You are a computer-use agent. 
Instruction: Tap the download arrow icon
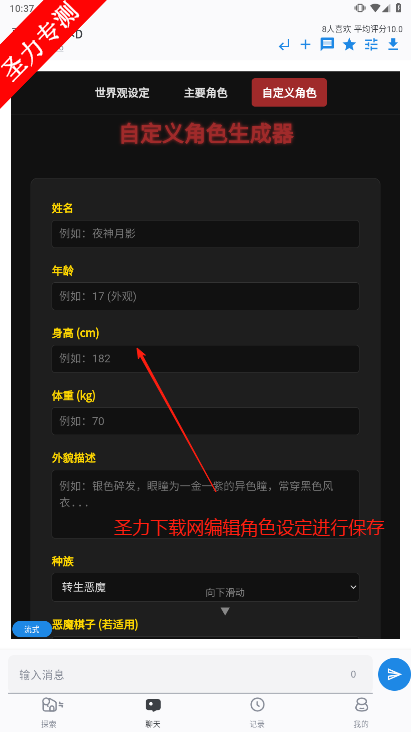(x=393, y=45)
